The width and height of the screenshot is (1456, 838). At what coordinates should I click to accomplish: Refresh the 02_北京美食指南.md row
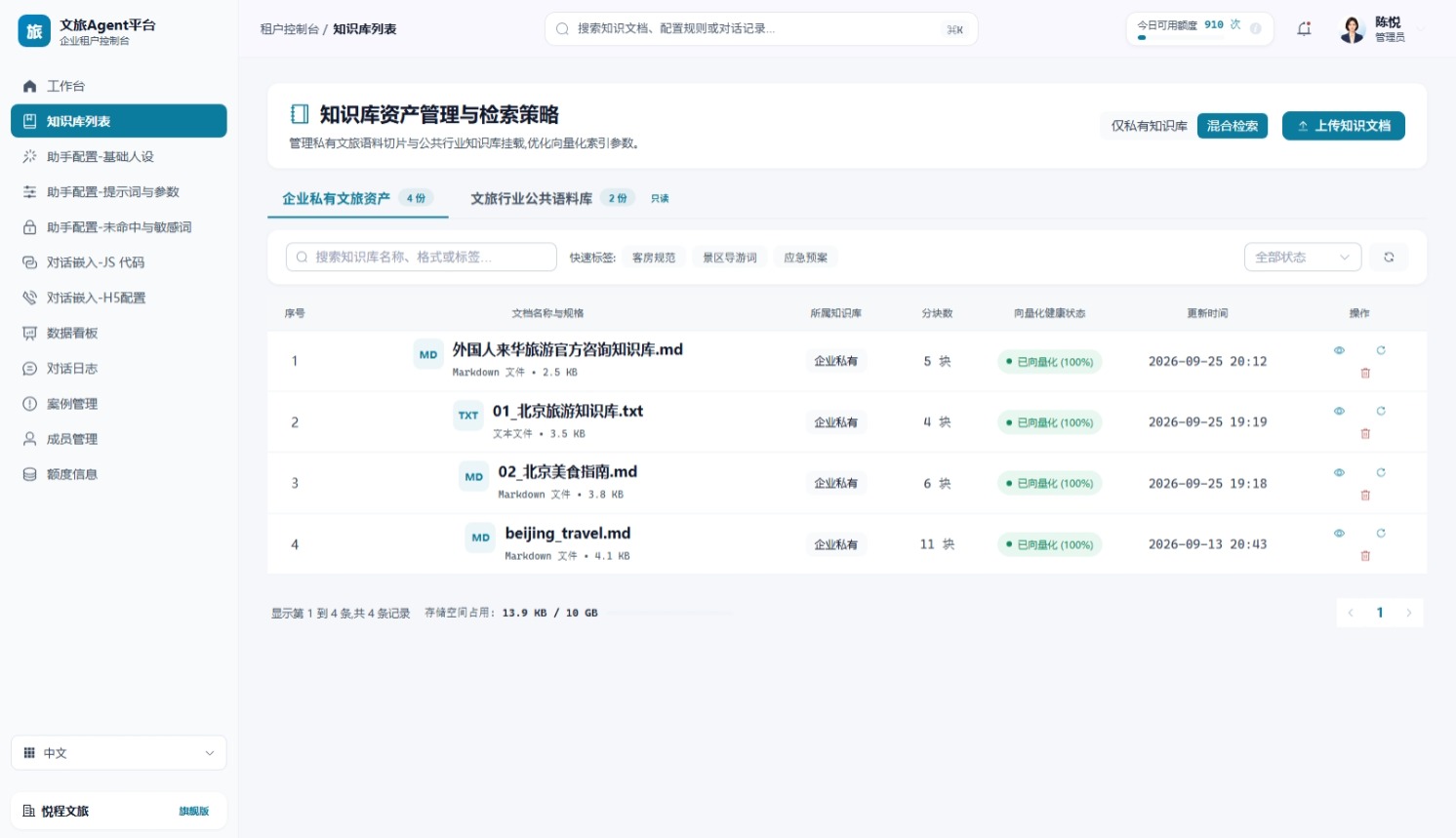[1381, 472]
